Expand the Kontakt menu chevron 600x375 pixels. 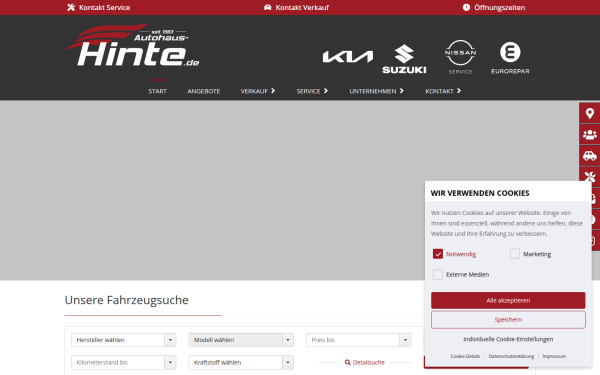[x=458, y=91]
